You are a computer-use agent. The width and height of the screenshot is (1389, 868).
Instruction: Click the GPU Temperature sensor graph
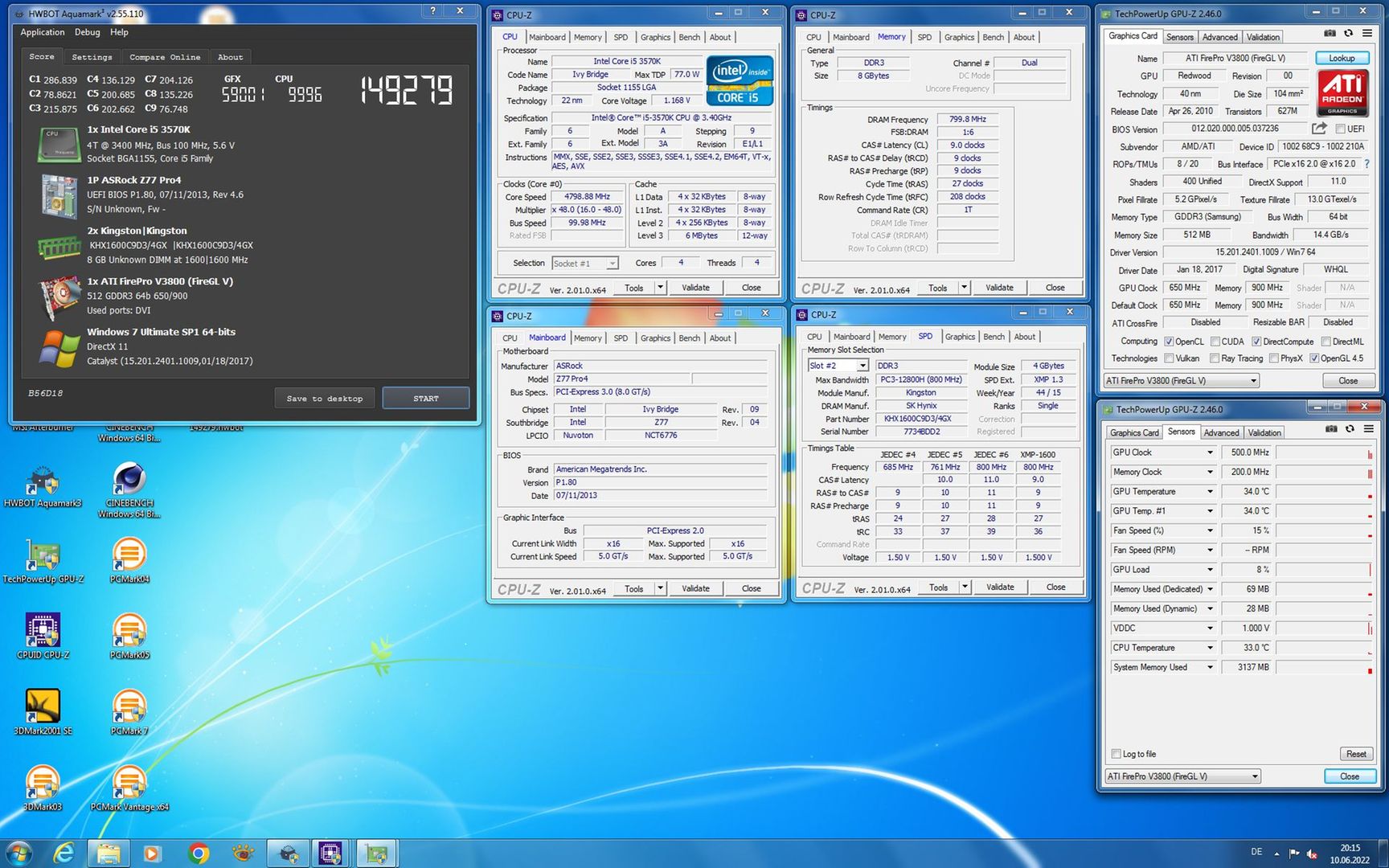coord(1324,491)
